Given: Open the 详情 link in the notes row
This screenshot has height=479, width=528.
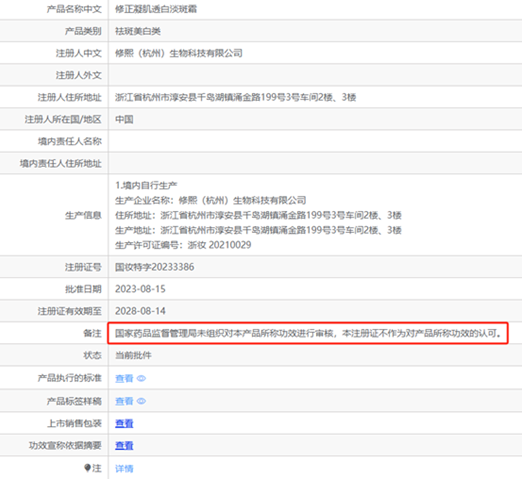Looking at the screenshot, I should pyautogui.click(x=124, y=468).
